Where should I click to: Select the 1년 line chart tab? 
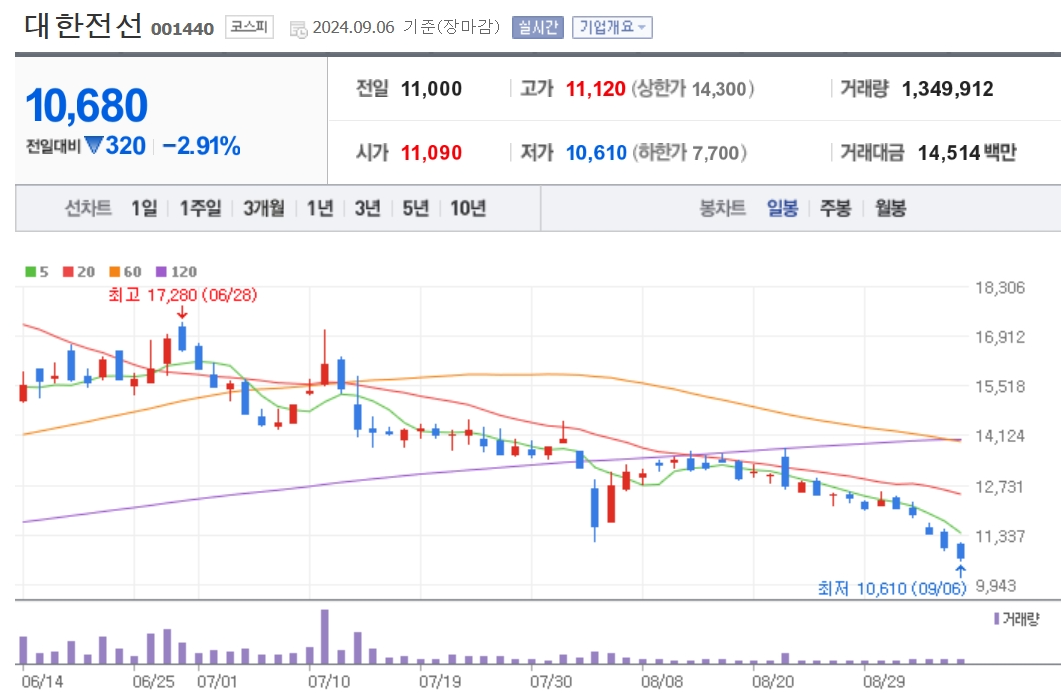[320, 208]
